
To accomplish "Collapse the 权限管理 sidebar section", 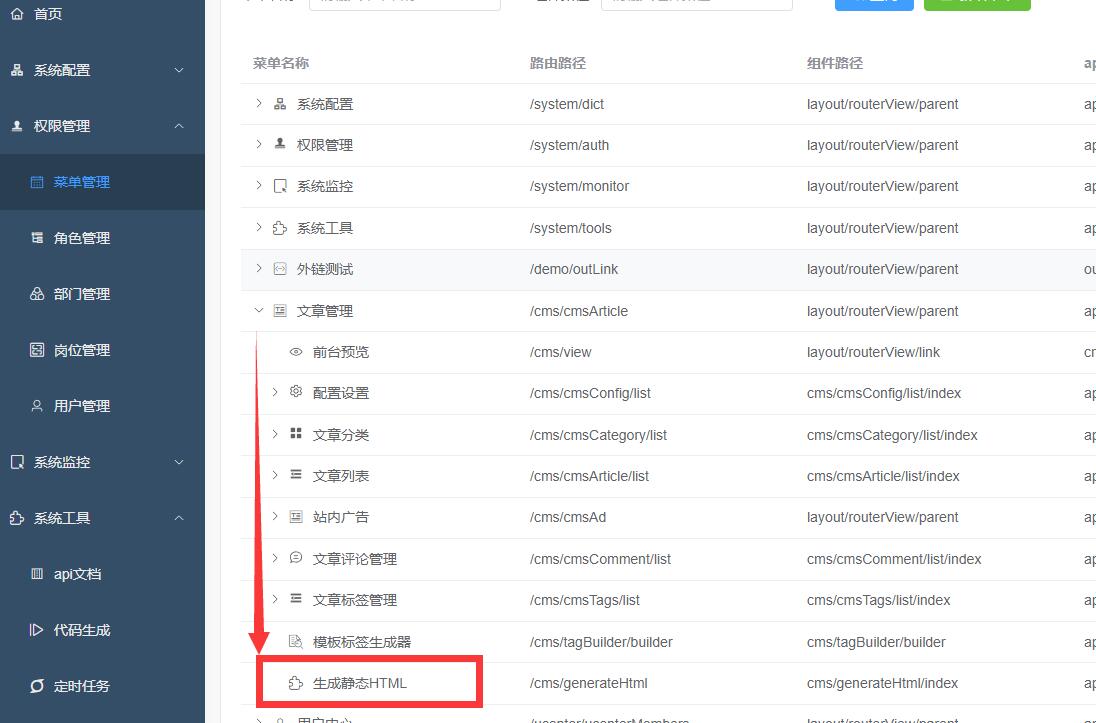I will [x=179, y=126].
